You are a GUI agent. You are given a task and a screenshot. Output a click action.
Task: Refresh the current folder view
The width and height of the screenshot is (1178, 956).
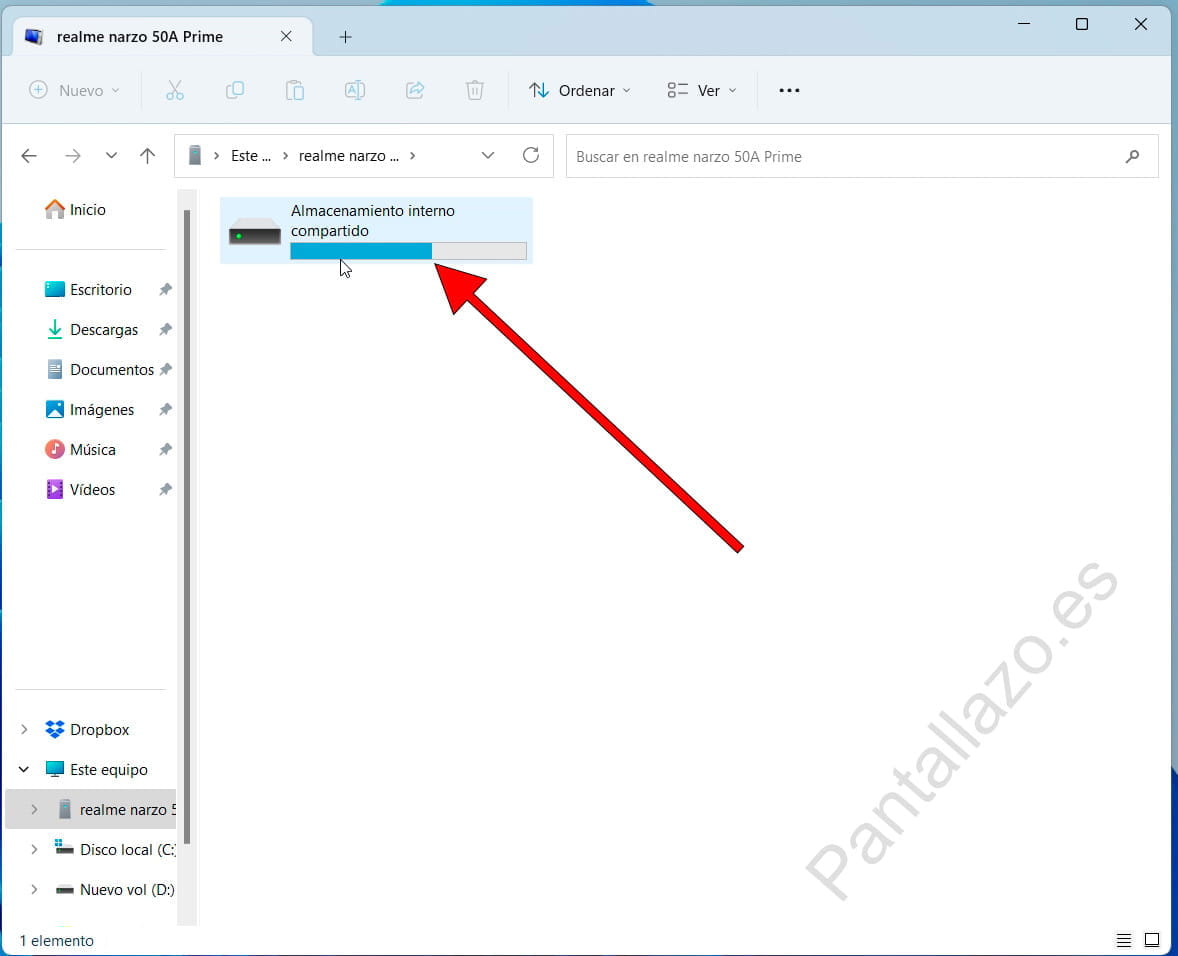[531, 155]
